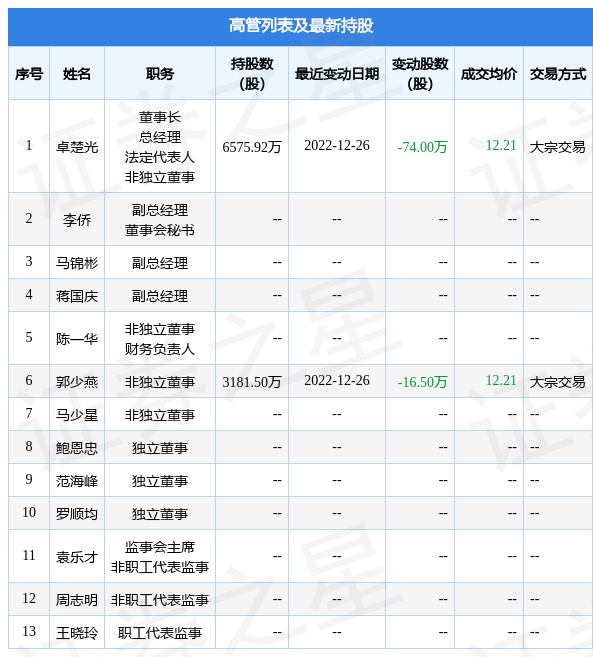Click the 交易方式 column header
Image resolution: width=593 pixels, height=657 pixels.
[558, 74]
